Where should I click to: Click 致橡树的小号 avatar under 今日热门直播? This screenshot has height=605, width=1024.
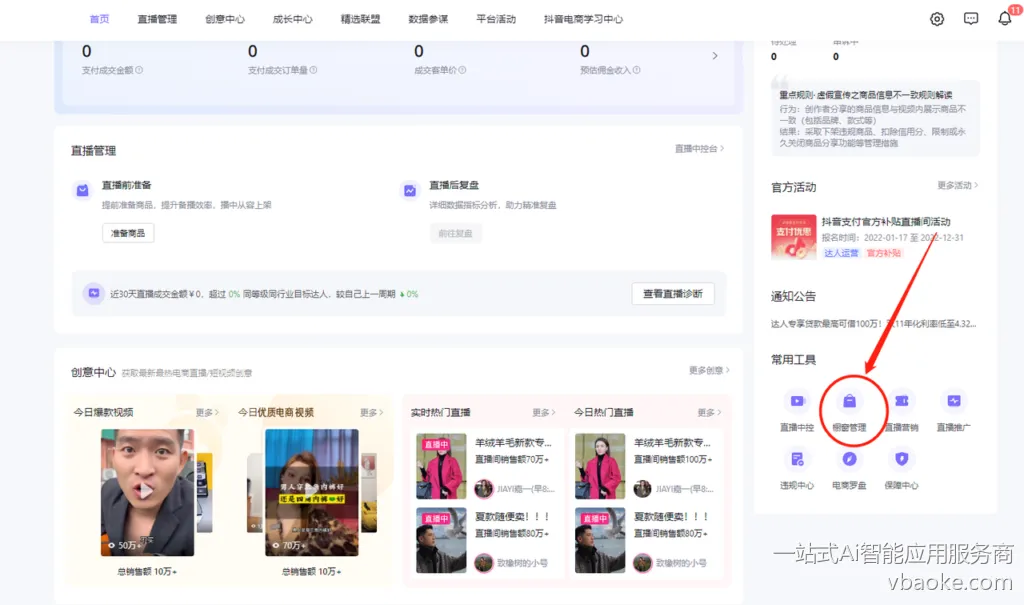pyautogui.click(x=643, y=563)
